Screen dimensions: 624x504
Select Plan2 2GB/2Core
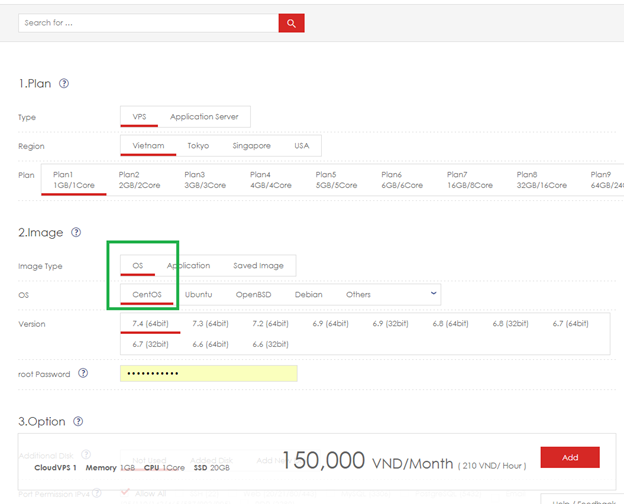click(139, 180)
